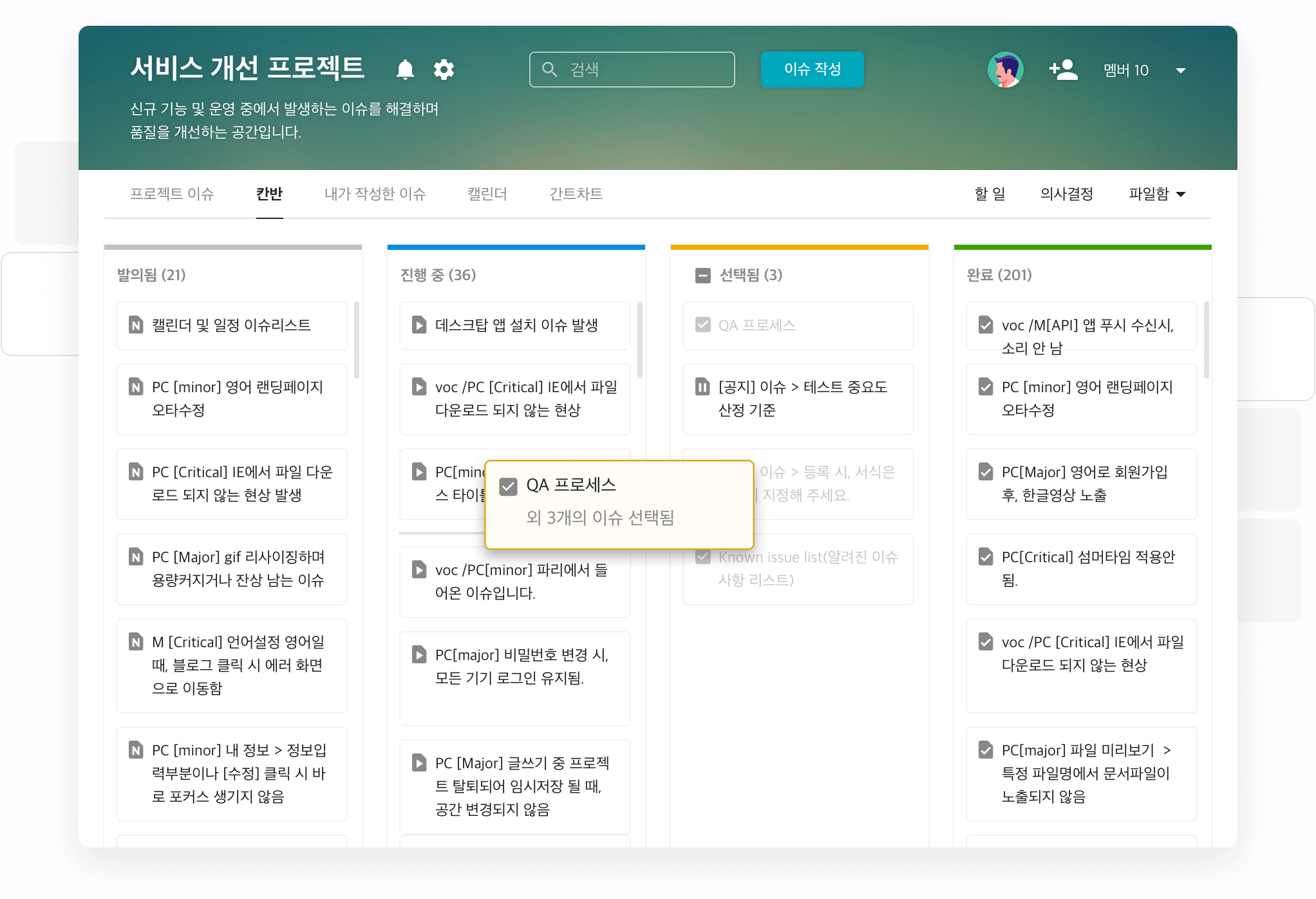Expand the 멤버 10 dropdown arrow
The height and width of the screenshot is (899, 1316).
pyautogui.click(x=1180, y=70)
